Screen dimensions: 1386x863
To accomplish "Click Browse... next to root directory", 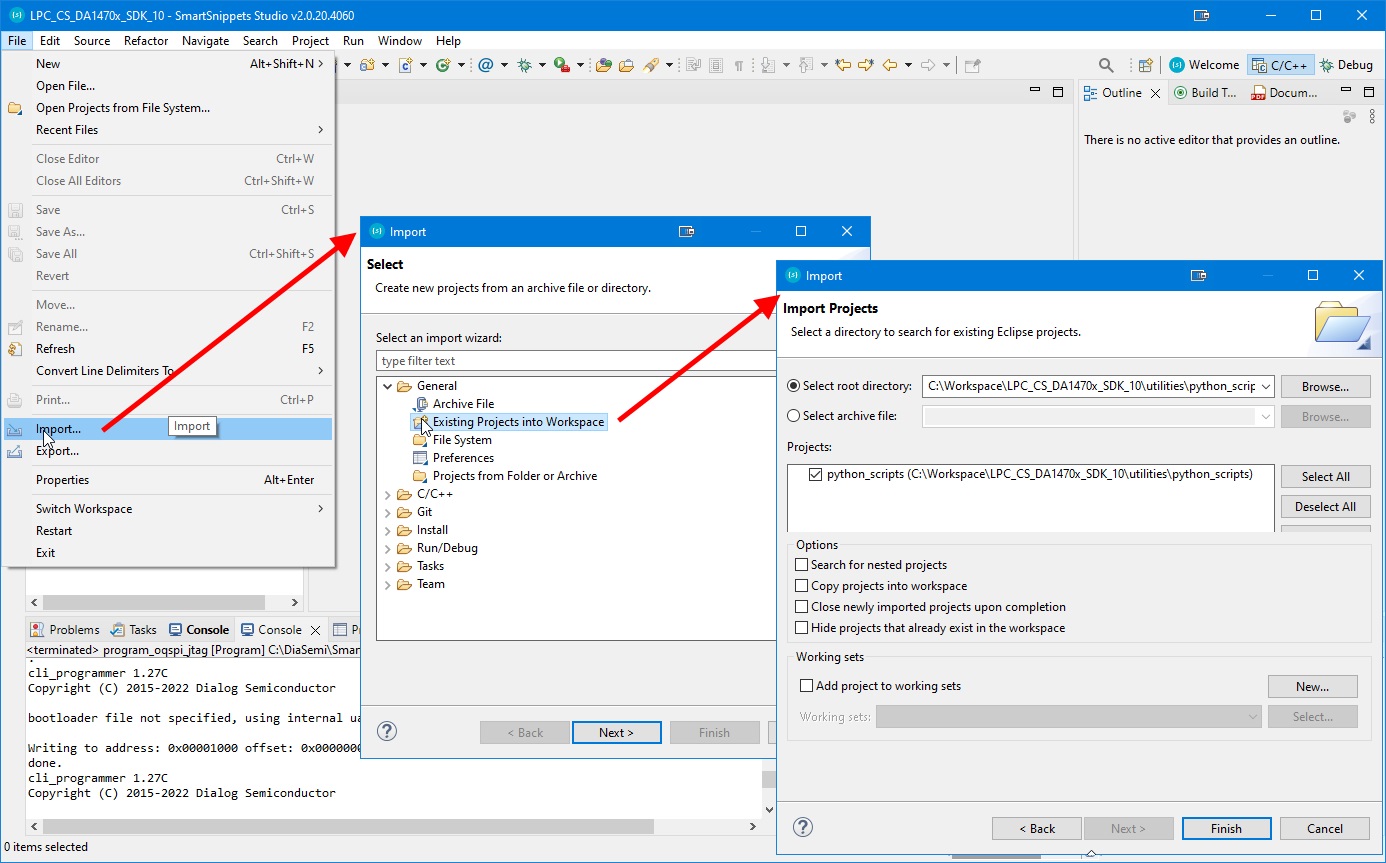I will pyautogui.click(x=1325, y=387).
